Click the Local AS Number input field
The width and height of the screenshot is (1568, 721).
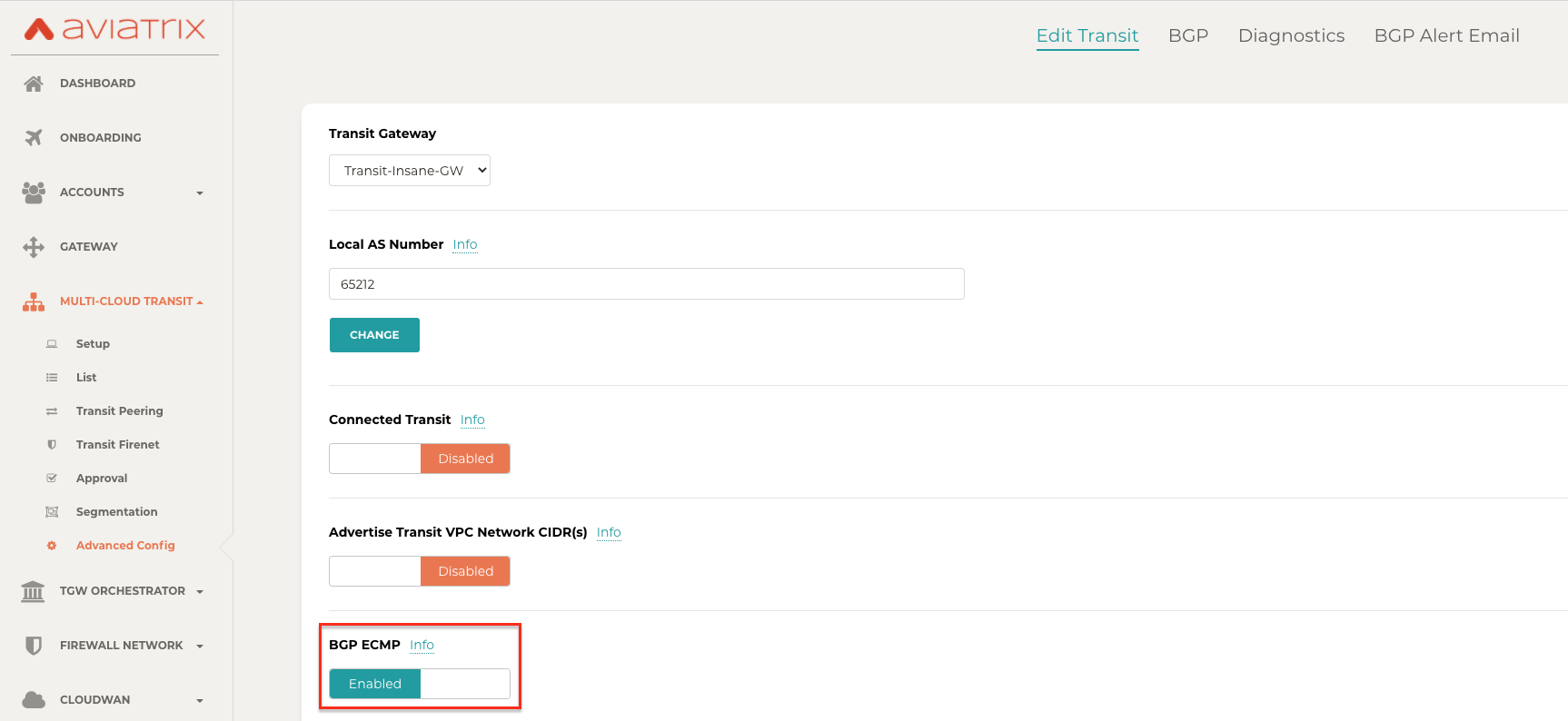(x=646, y=284)
